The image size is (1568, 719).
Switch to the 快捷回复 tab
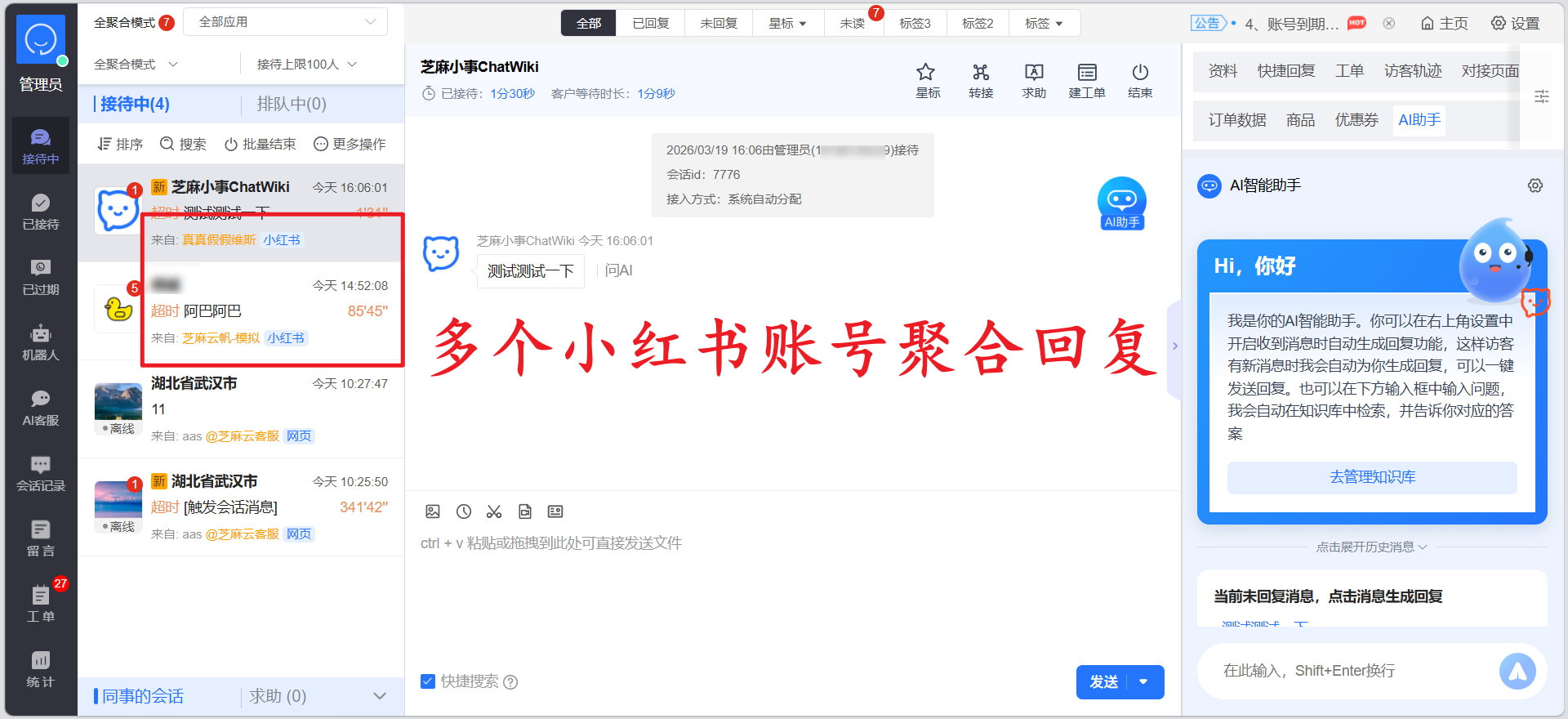(x=1285, y=71)
